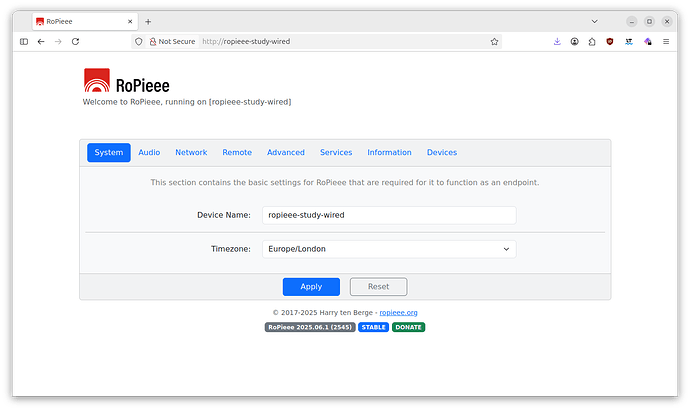
Task: Switch to the System tab
Action: [109, 152]
